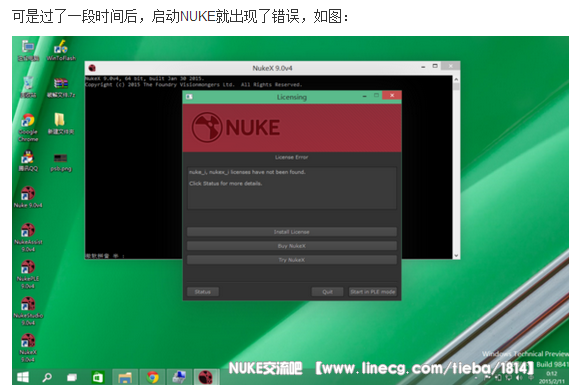
Task: Click the console scrollbar down arrow
Action: 456,255
